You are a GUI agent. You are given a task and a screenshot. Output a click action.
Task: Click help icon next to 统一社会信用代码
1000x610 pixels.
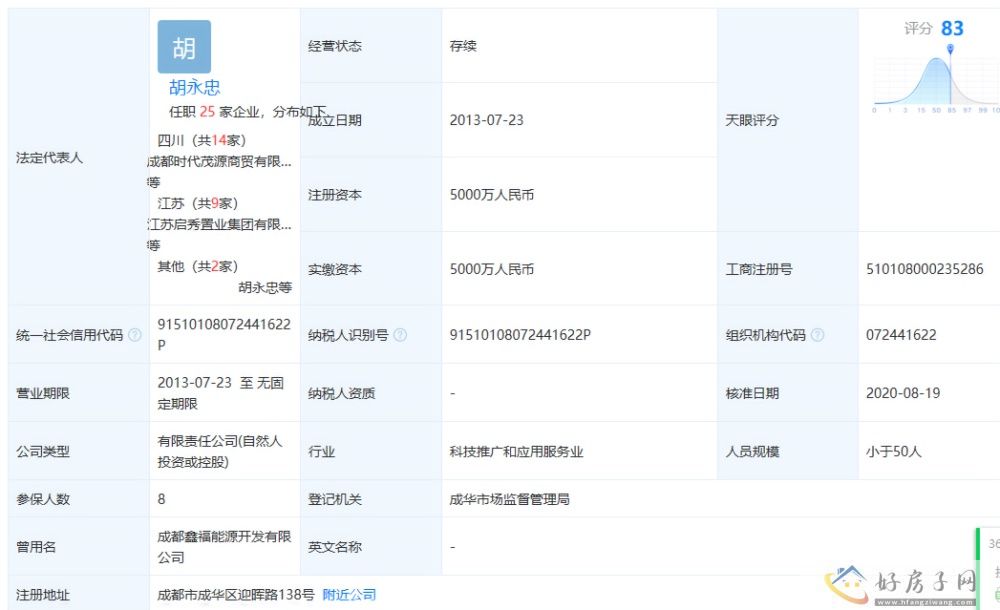pyautogui.click(x=135, y=336)
